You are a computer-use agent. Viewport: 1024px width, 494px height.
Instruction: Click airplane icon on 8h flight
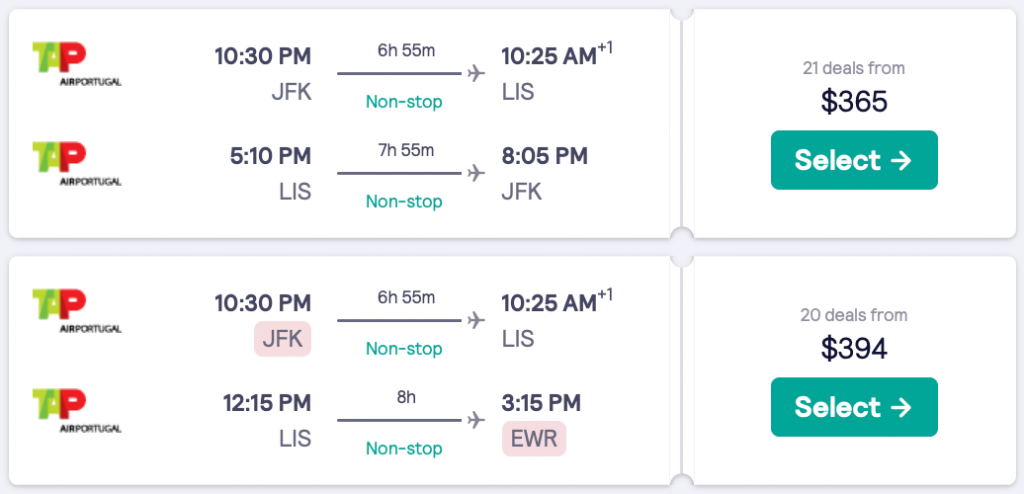(x=476, y=420)
